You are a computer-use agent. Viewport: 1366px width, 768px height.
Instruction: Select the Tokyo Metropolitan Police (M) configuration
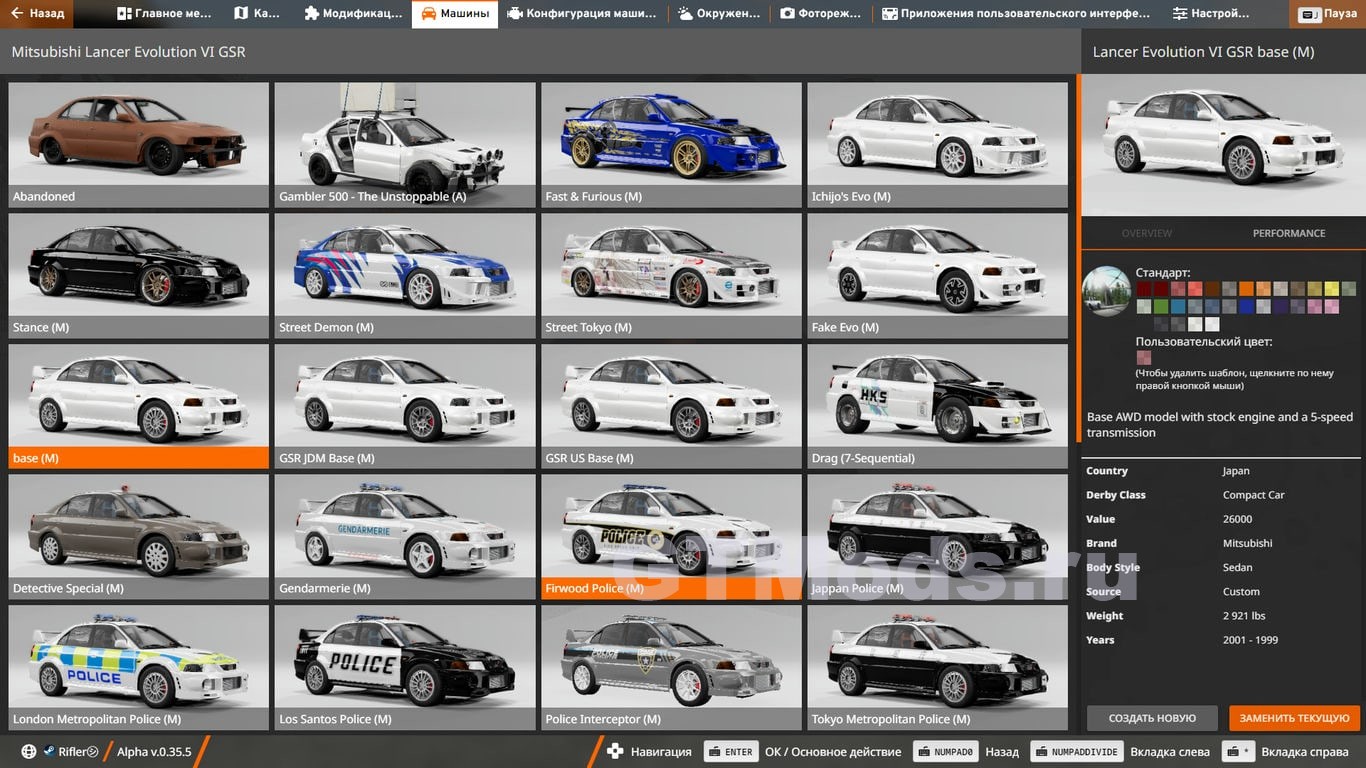click(x=937, y=667)
